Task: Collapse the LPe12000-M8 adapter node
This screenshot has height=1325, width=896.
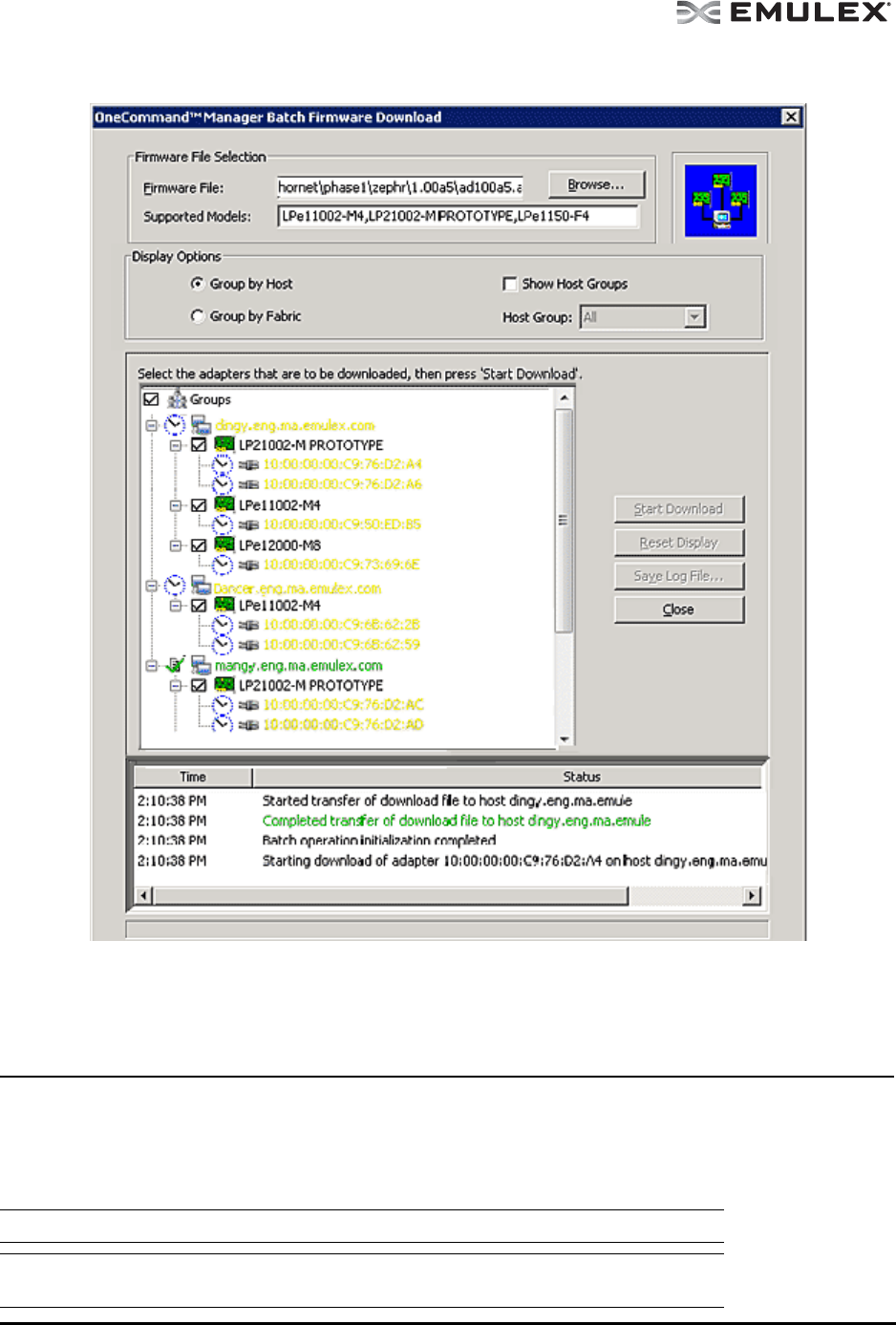Action: pyautogui.click(x=175, y=545)
